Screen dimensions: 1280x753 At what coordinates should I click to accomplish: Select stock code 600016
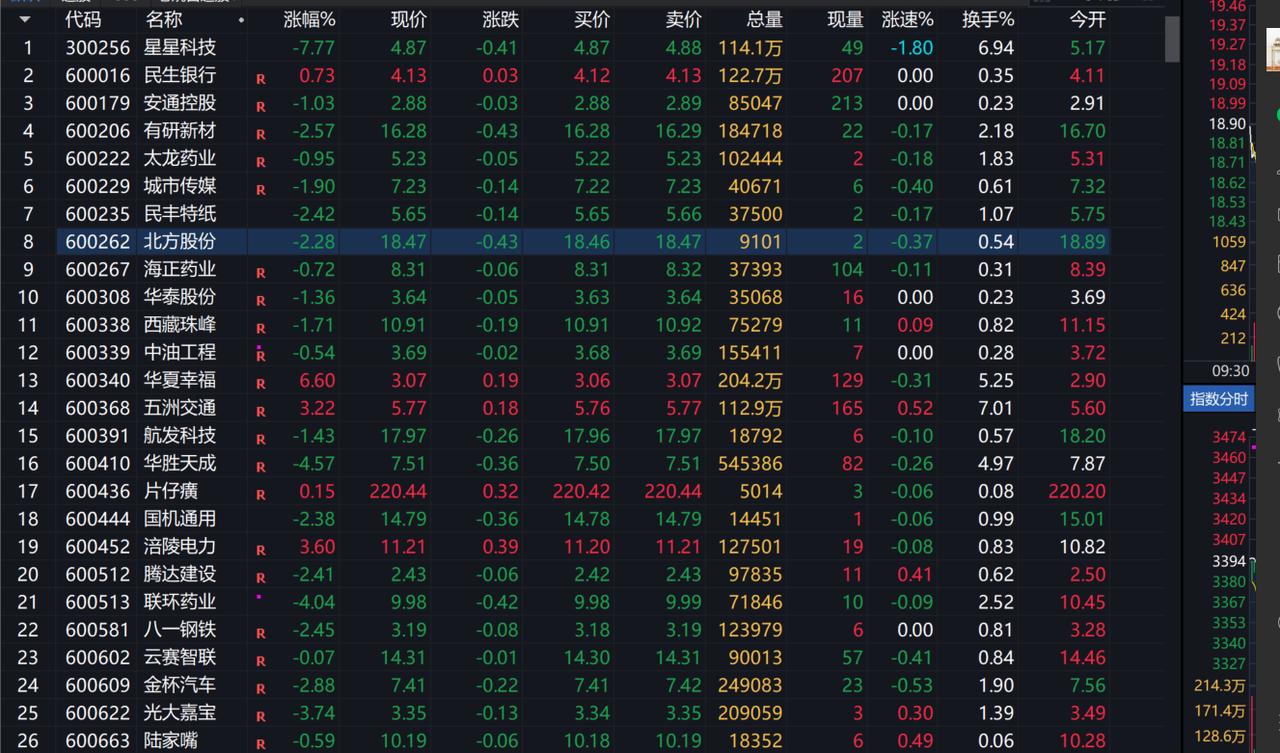coord(98,75)
